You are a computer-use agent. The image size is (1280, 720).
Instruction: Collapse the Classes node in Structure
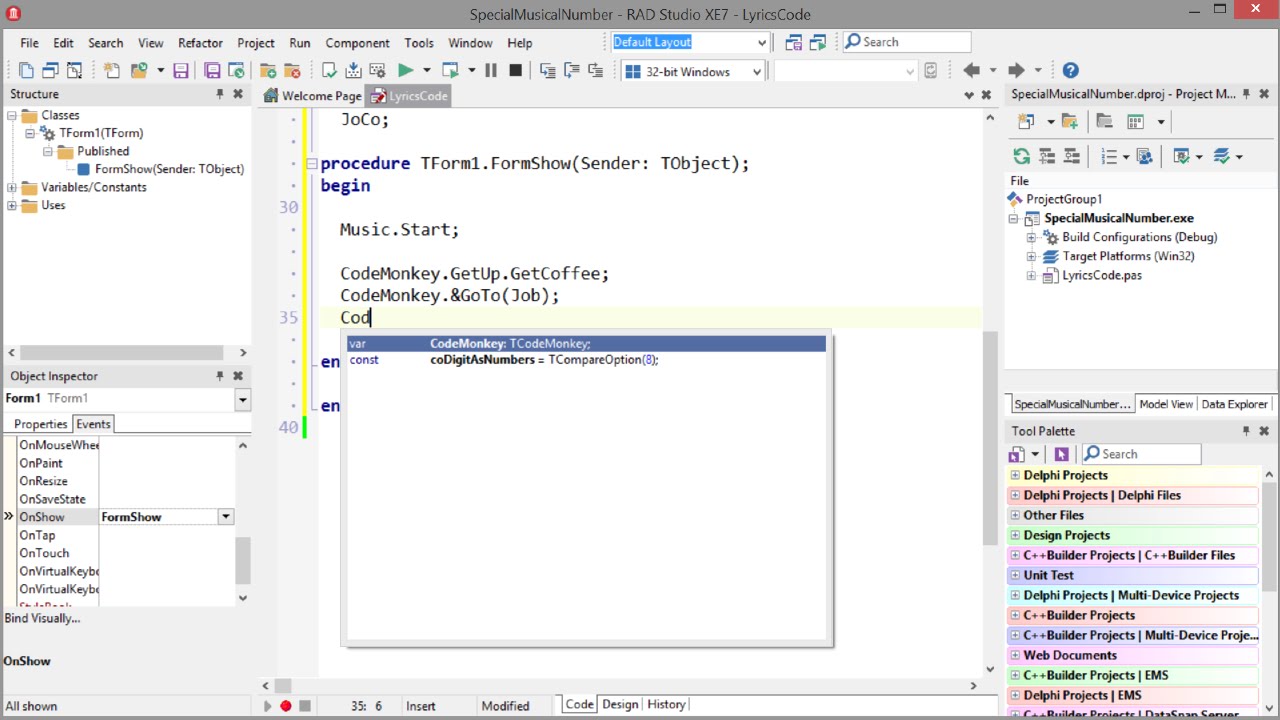coord(12,115)
